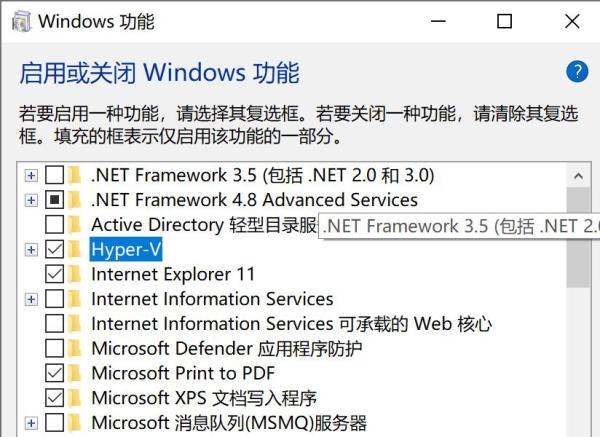Enable the Microsoft Defender 应用程序防护 checkbox
The image size is (600, 437).
(x=55, y=348)
